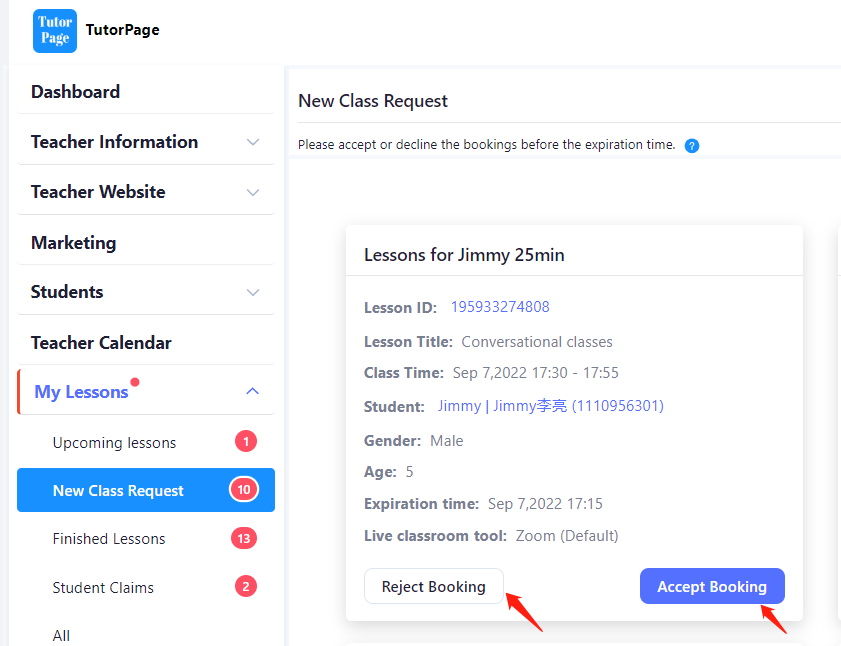The width and height of the screenshot is (841, 646).
Task: Open lesson ID 195933274808 link
Action: click(500, 307)
